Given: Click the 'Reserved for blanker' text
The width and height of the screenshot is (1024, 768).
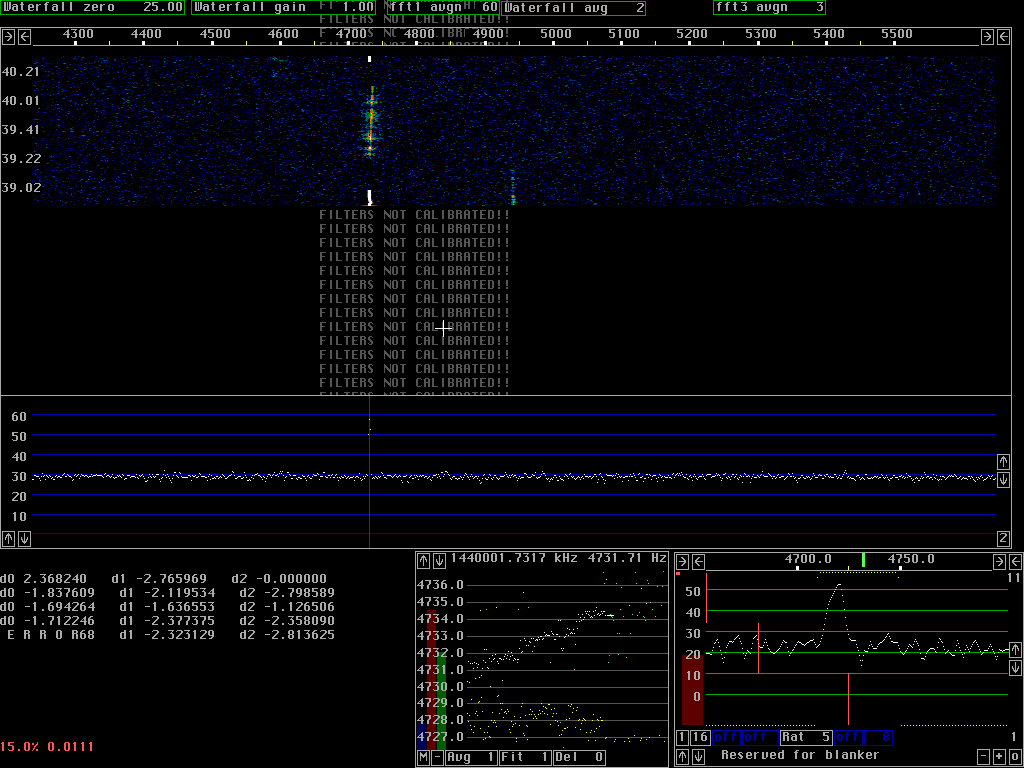Looking at the screenshot, I should click(x=800, y=755).
